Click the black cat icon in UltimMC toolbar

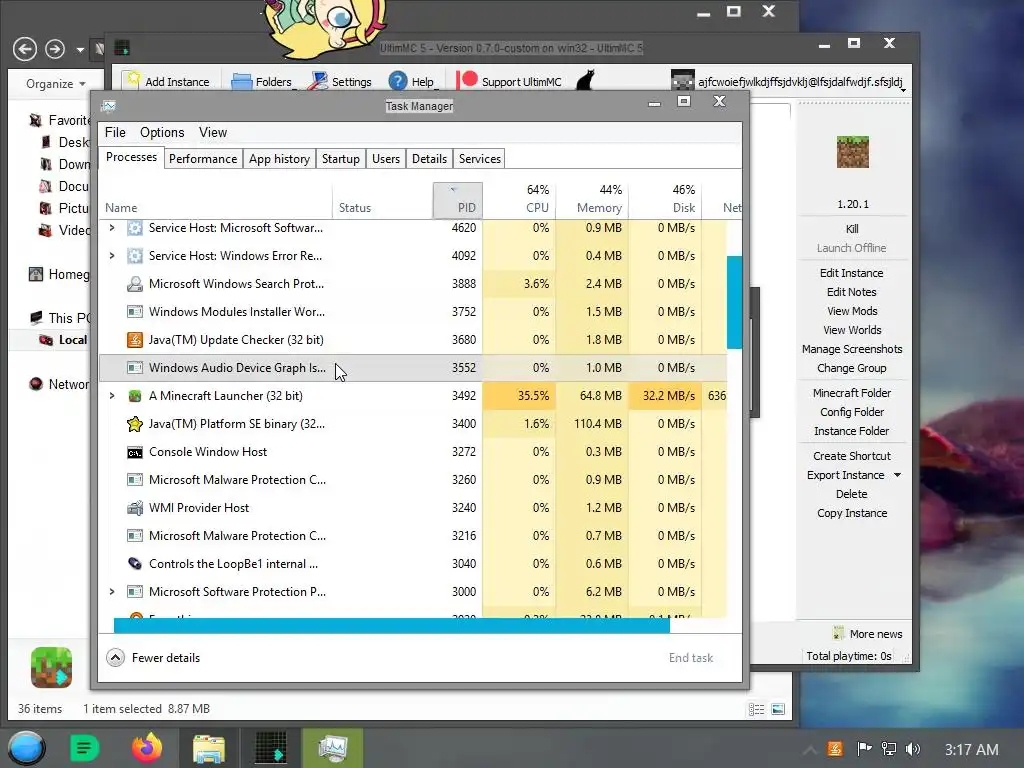pos(585,81)
